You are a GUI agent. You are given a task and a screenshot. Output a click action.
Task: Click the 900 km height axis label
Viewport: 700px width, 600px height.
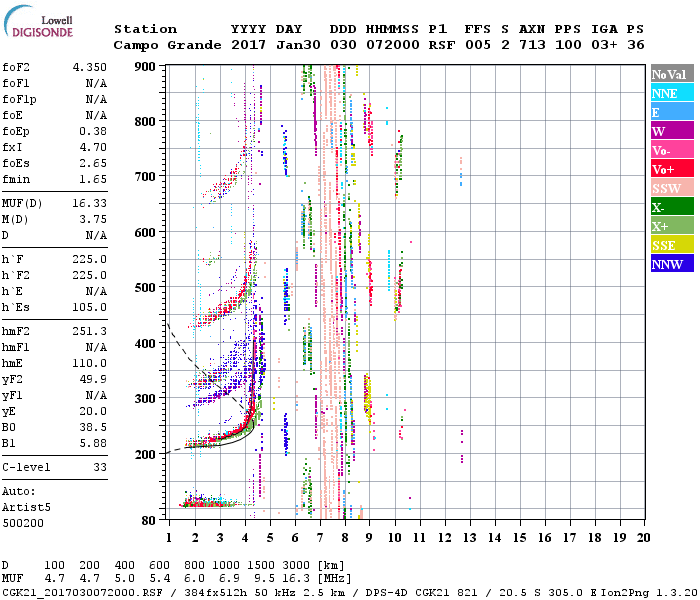[x=145, y=67]
